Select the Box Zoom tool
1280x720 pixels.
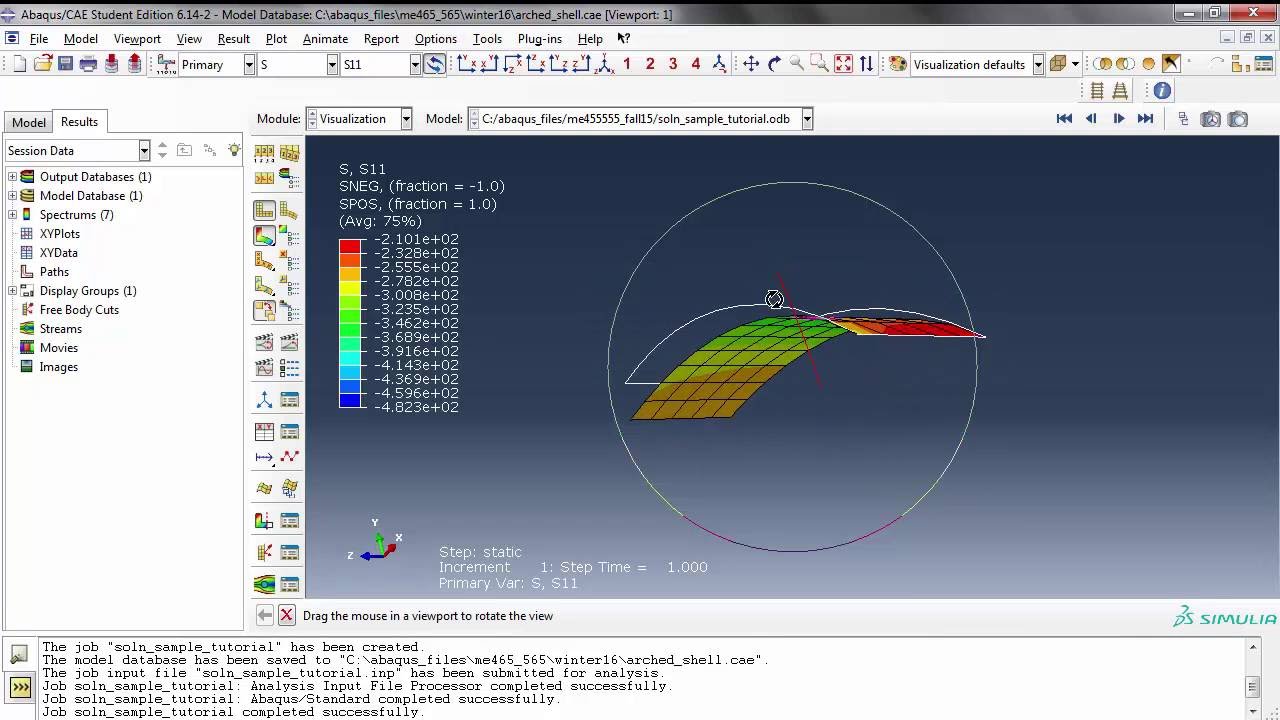click(x=820, y=64)
